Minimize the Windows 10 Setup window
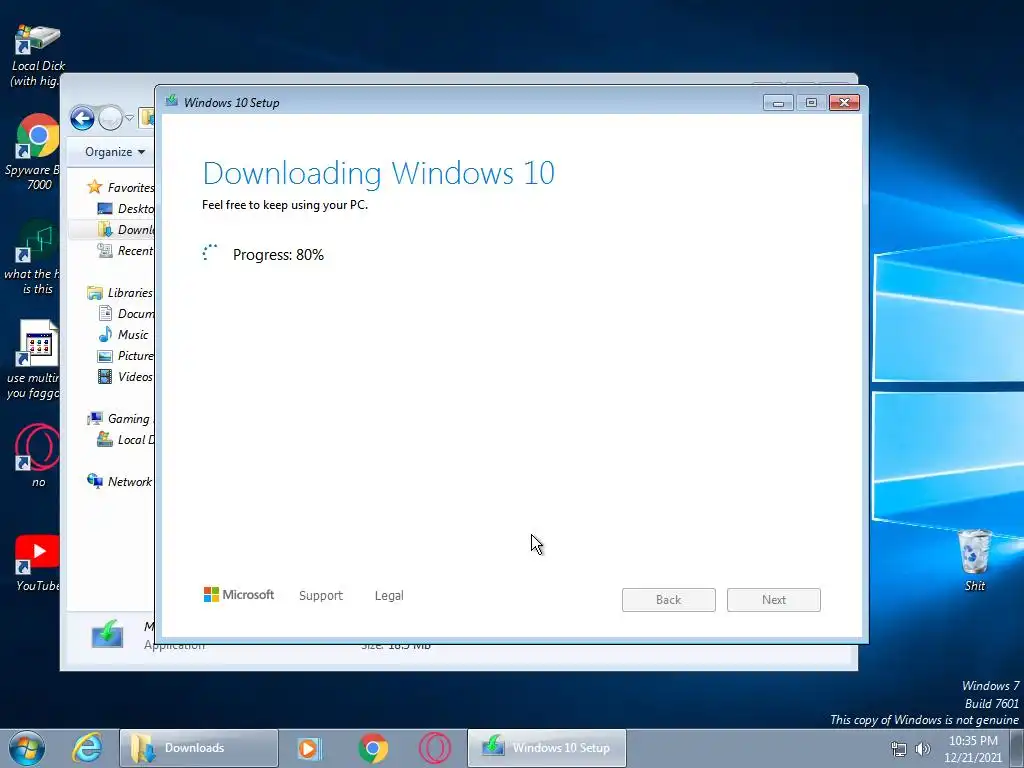The width and height of the screenshot is (1024, 768). 778,103
